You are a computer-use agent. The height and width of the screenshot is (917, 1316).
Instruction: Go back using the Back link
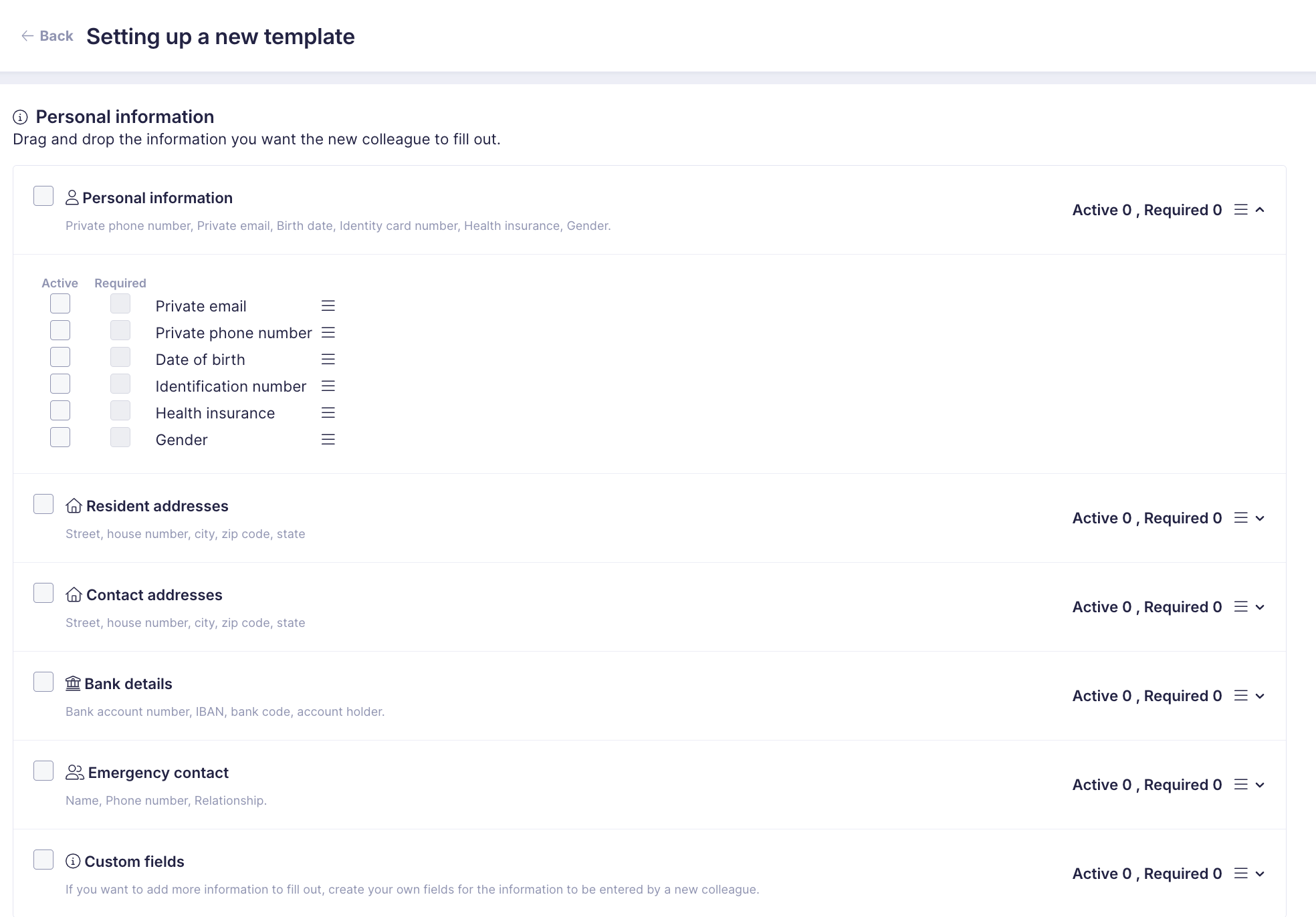tap(47, 36)
